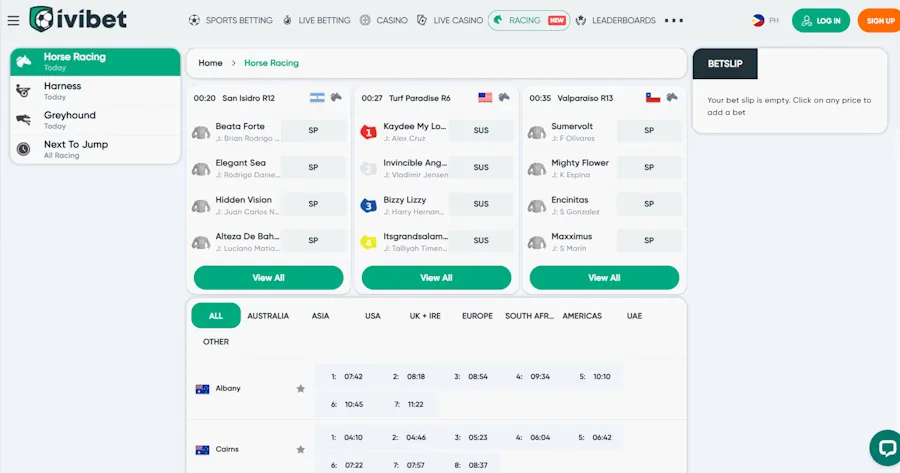Switch to the OTHER tab

[x=216, y=342]
